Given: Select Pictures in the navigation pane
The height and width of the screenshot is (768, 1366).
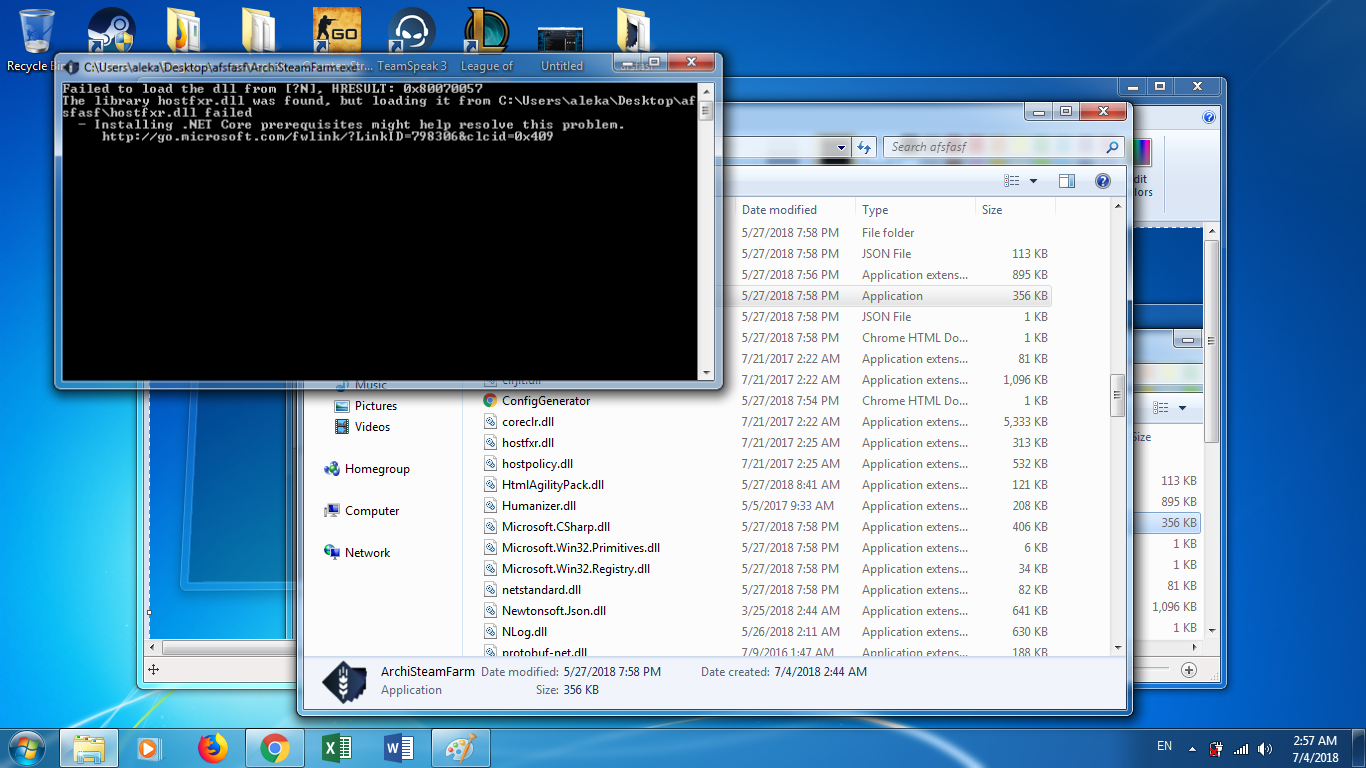Looking at the screenshot, I should [x=365, y=406].
